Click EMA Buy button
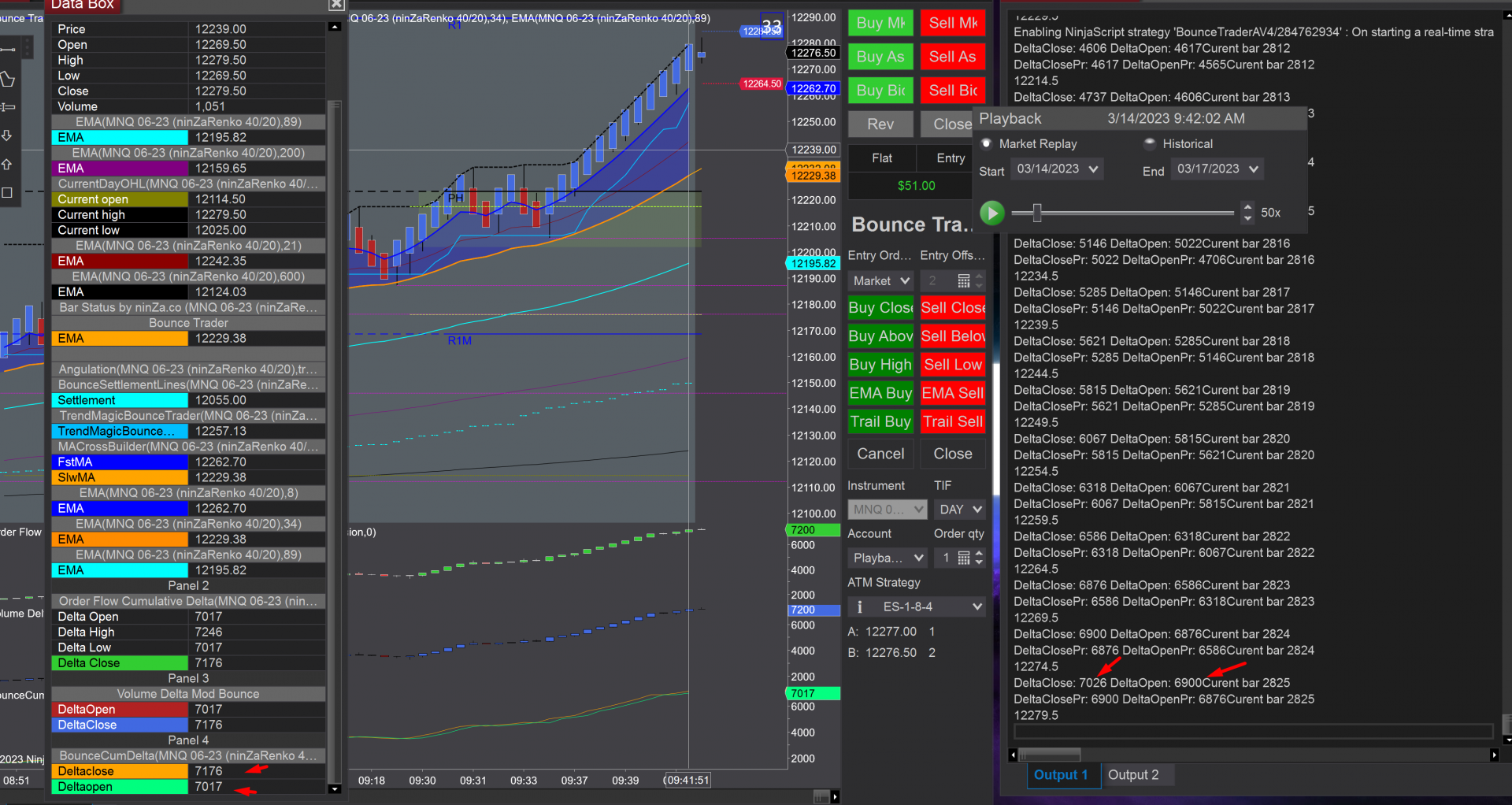1512x805 pixels. coord(880,393)
